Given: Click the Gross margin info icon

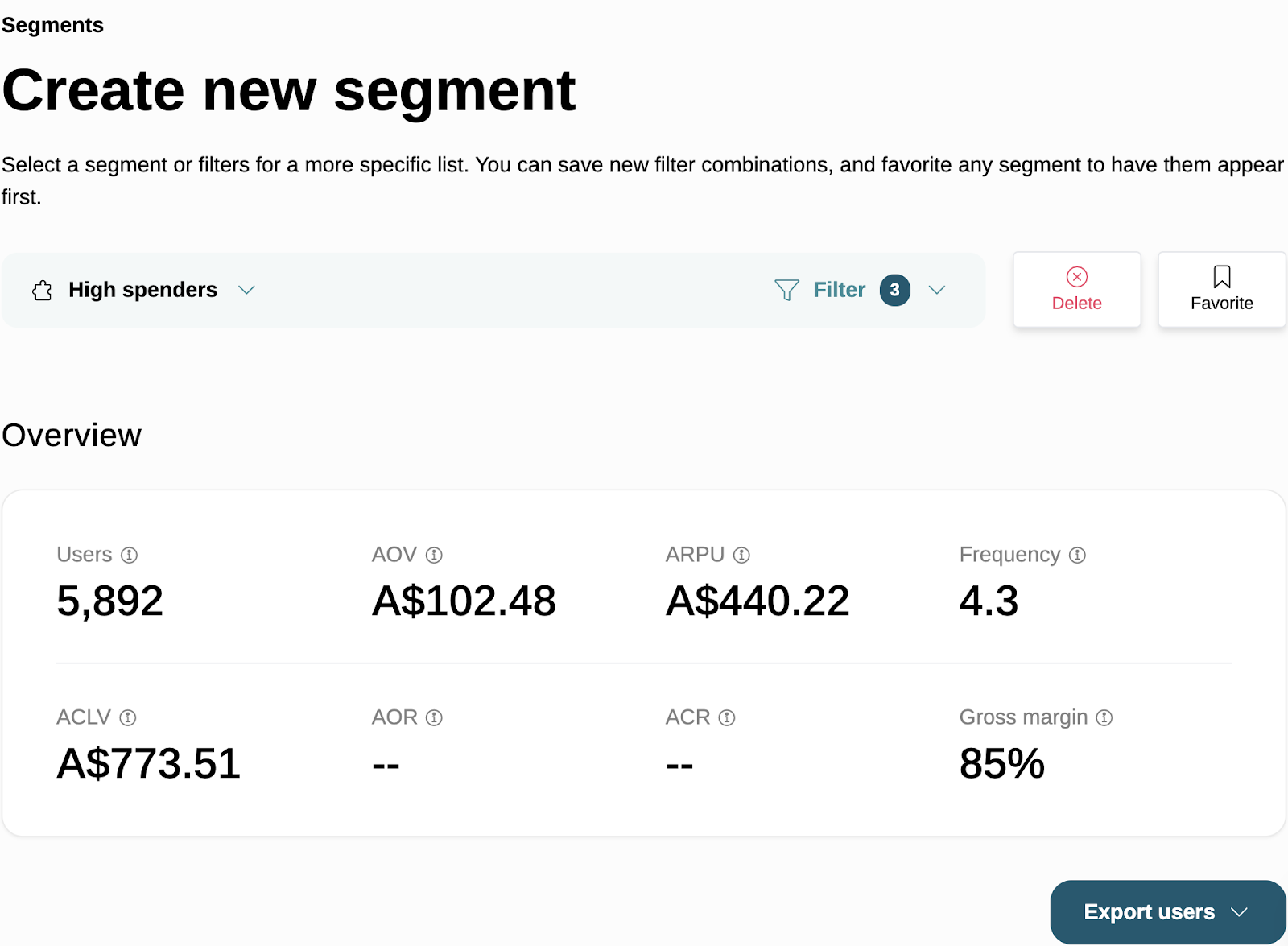Looking at the screenshot, I should [x=1104, y=717].
